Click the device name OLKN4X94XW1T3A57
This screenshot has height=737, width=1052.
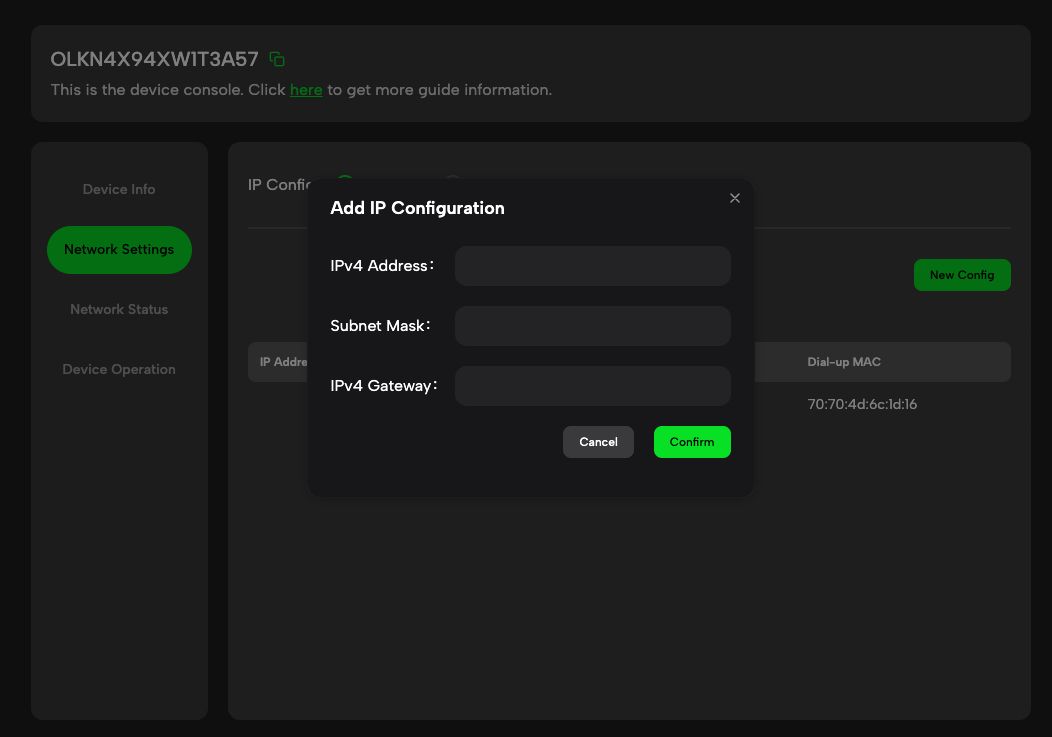[154, 58]
